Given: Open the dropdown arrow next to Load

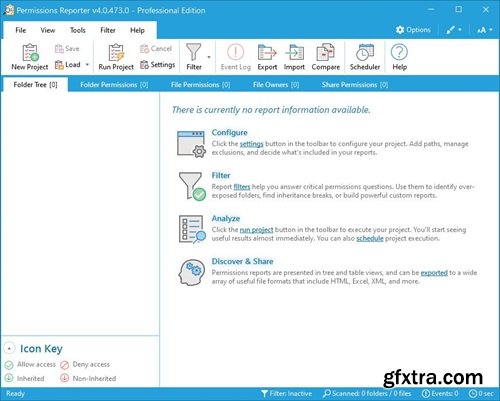Looking at the screenshot, I should (x=87, y=64).
